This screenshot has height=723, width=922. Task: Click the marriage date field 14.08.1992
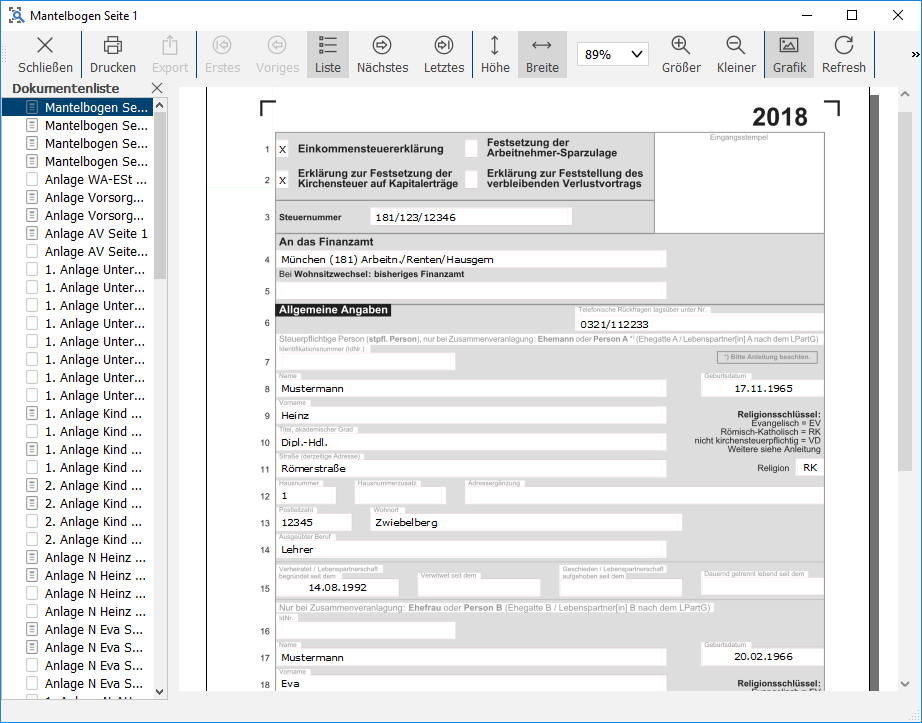point(338,587)
